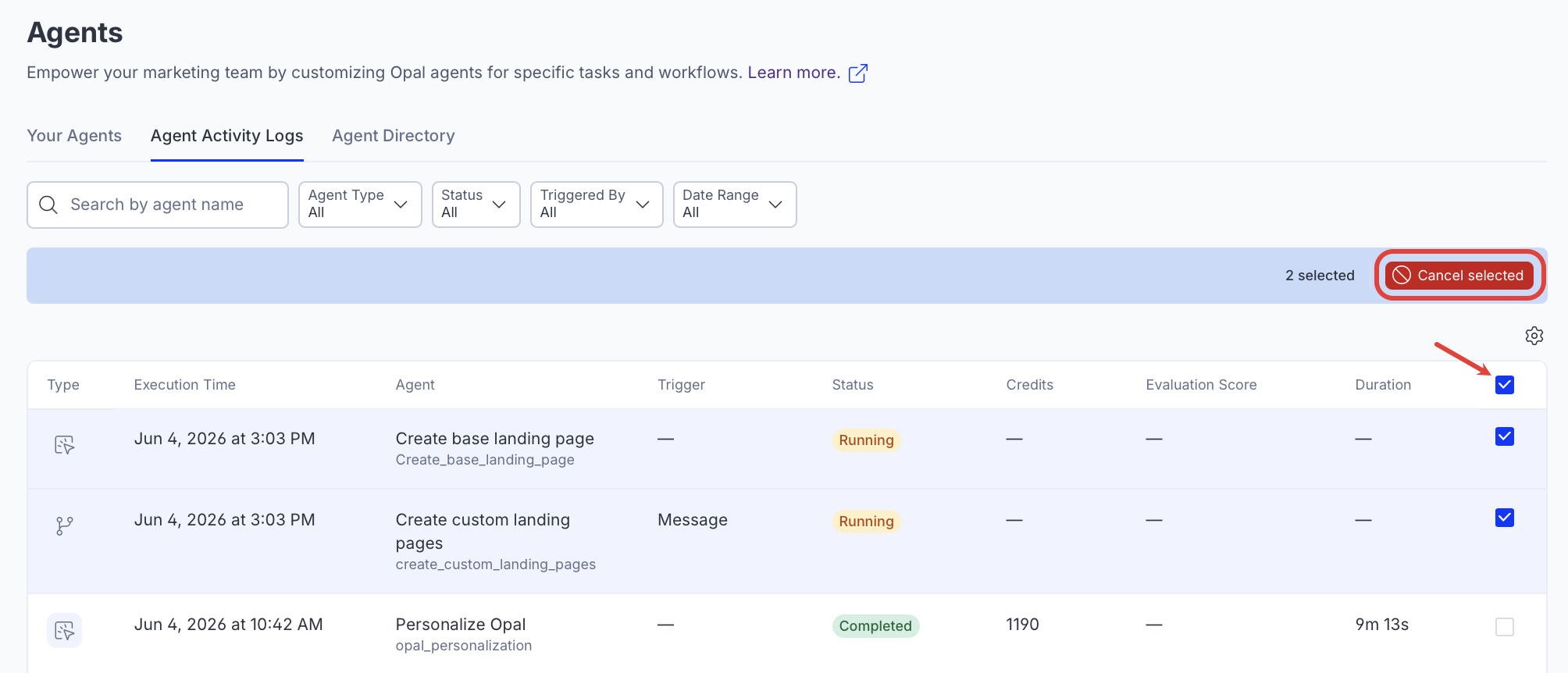This screenshot has height=673, width=1568.
Task: Click the Create_base_landing_page identifier text
Action: coord(485,460)
